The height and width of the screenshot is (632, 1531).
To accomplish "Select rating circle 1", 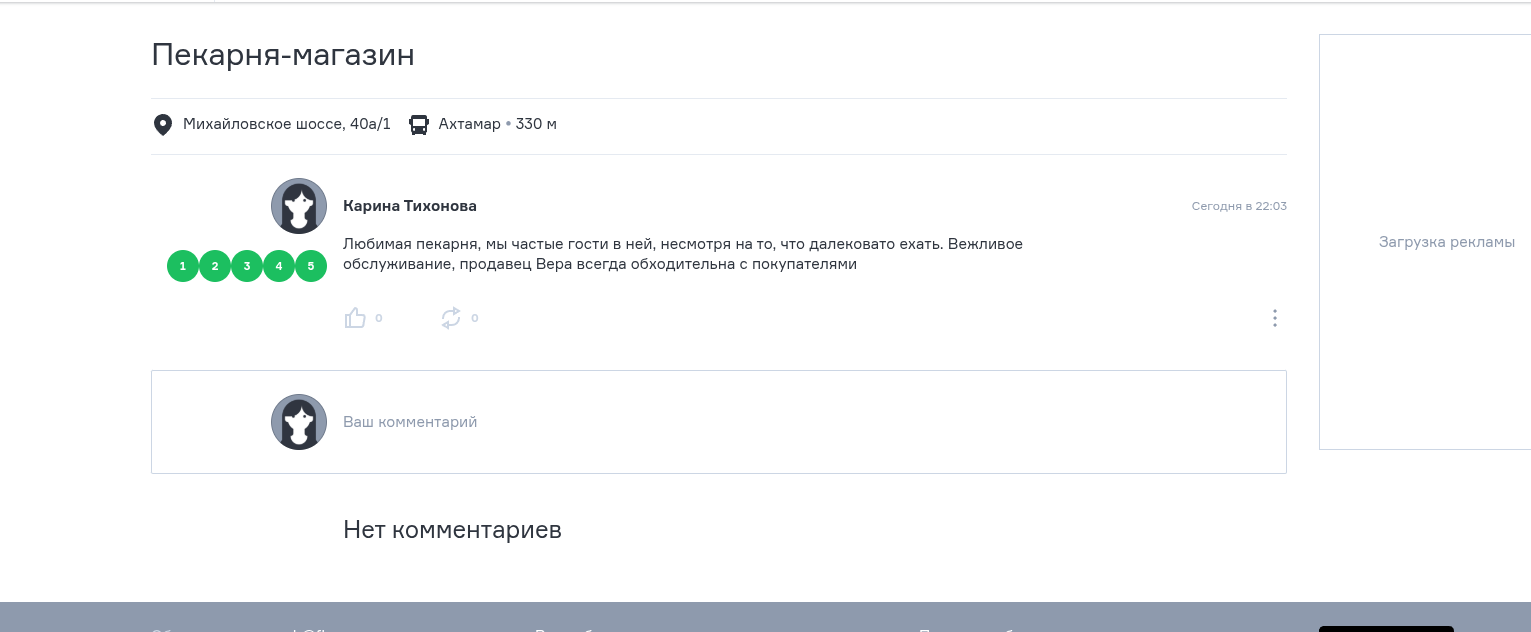I will (183, 266).
